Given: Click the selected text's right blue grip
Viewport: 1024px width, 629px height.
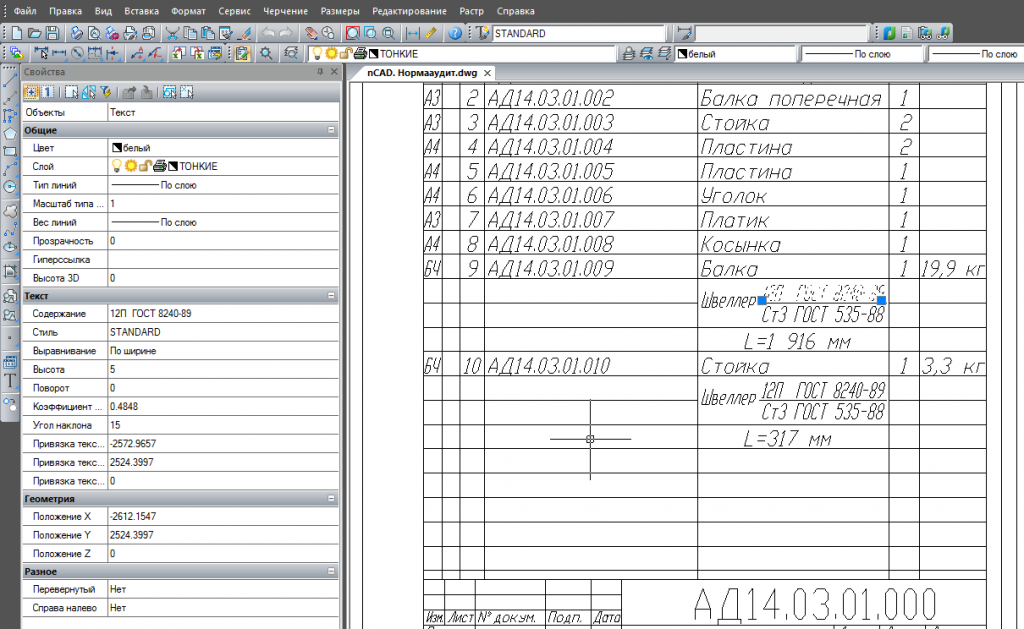Looking at the screenshot, I should (881, 300).
